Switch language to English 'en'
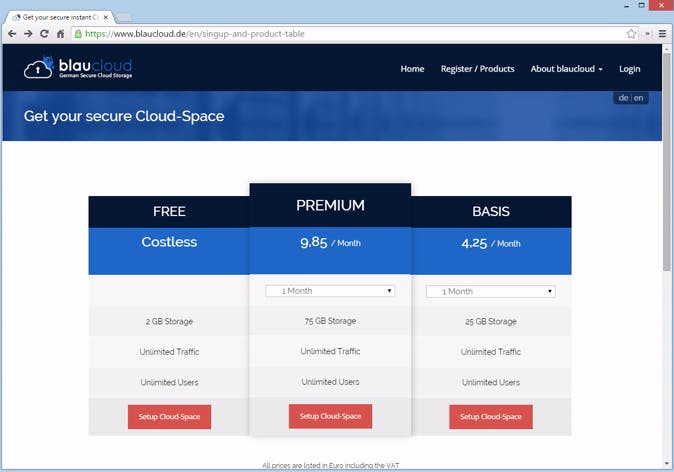 pyautogui.click(x=638, y=98)
